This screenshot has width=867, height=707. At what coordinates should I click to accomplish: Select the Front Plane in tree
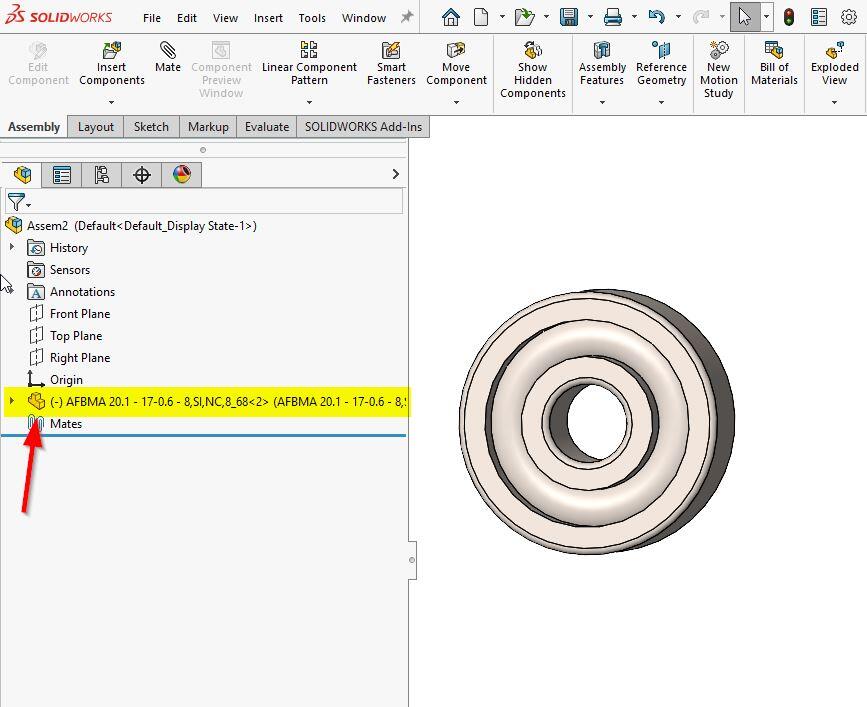pyautogui.click(x=80, y=314)
